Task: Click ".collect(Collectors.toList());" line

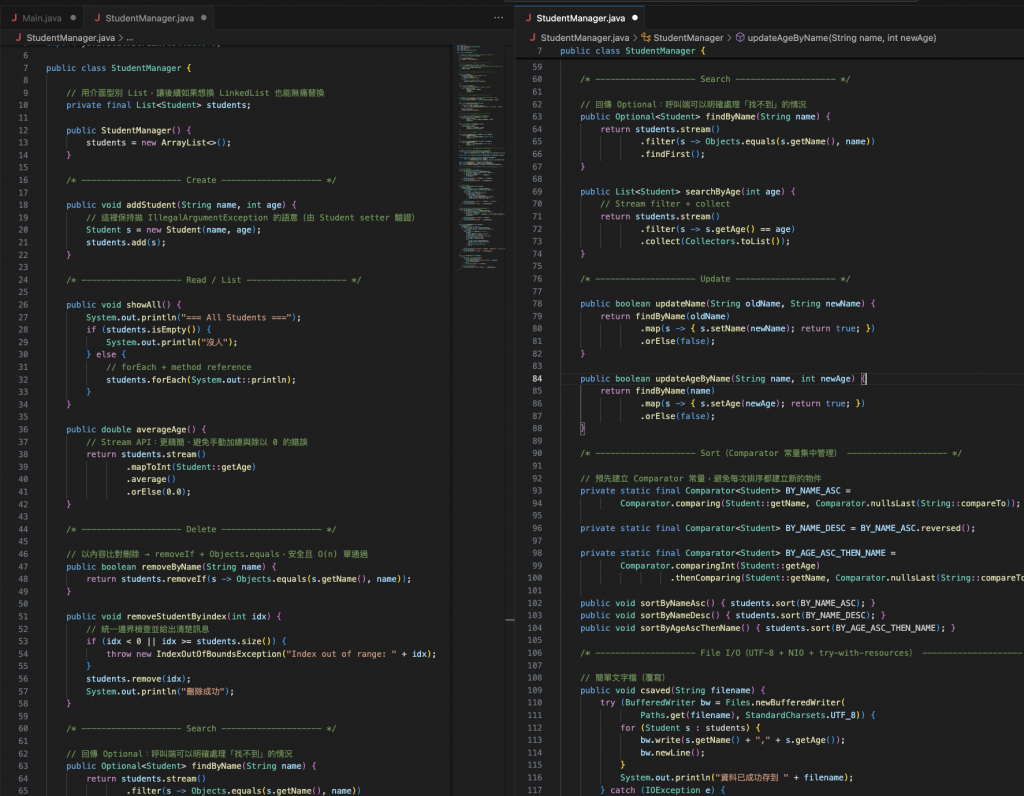Action: (714, 242)
